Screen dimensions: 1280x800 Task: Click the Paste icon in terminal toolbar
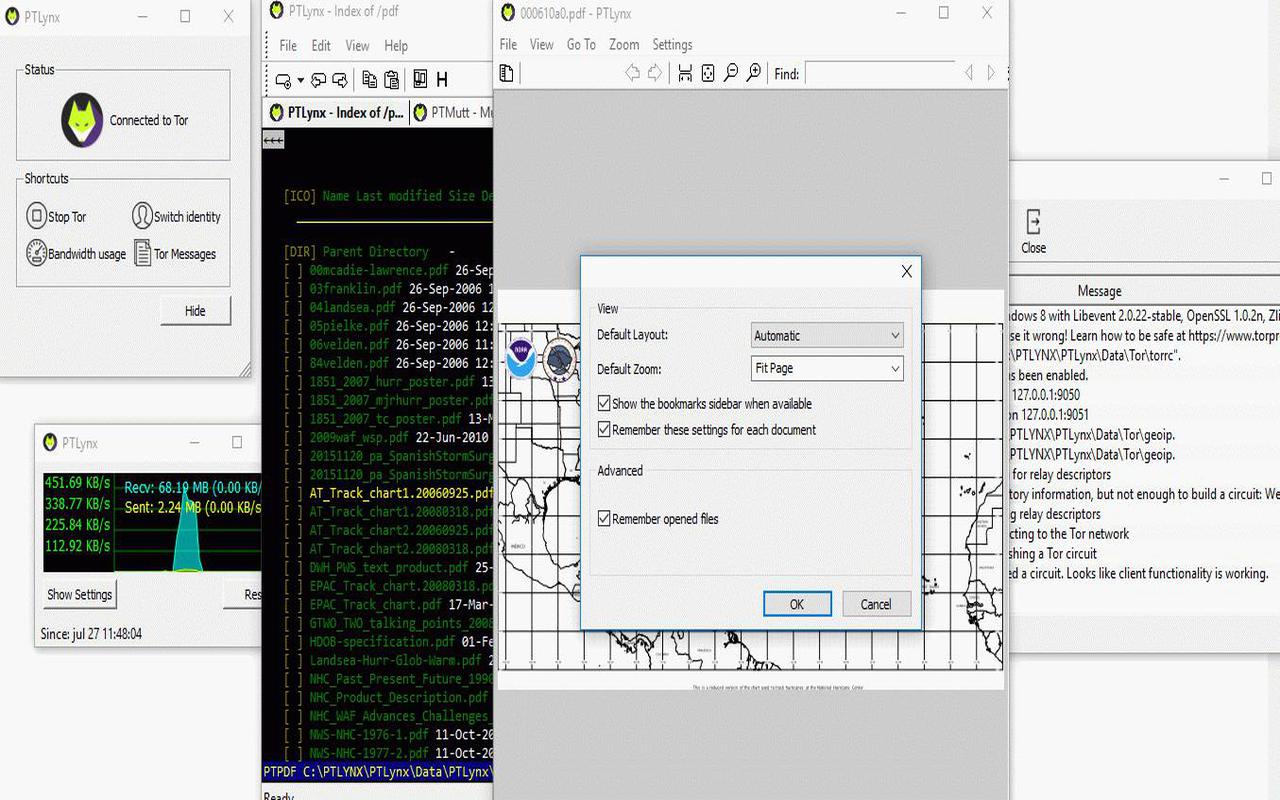[392, 80]
